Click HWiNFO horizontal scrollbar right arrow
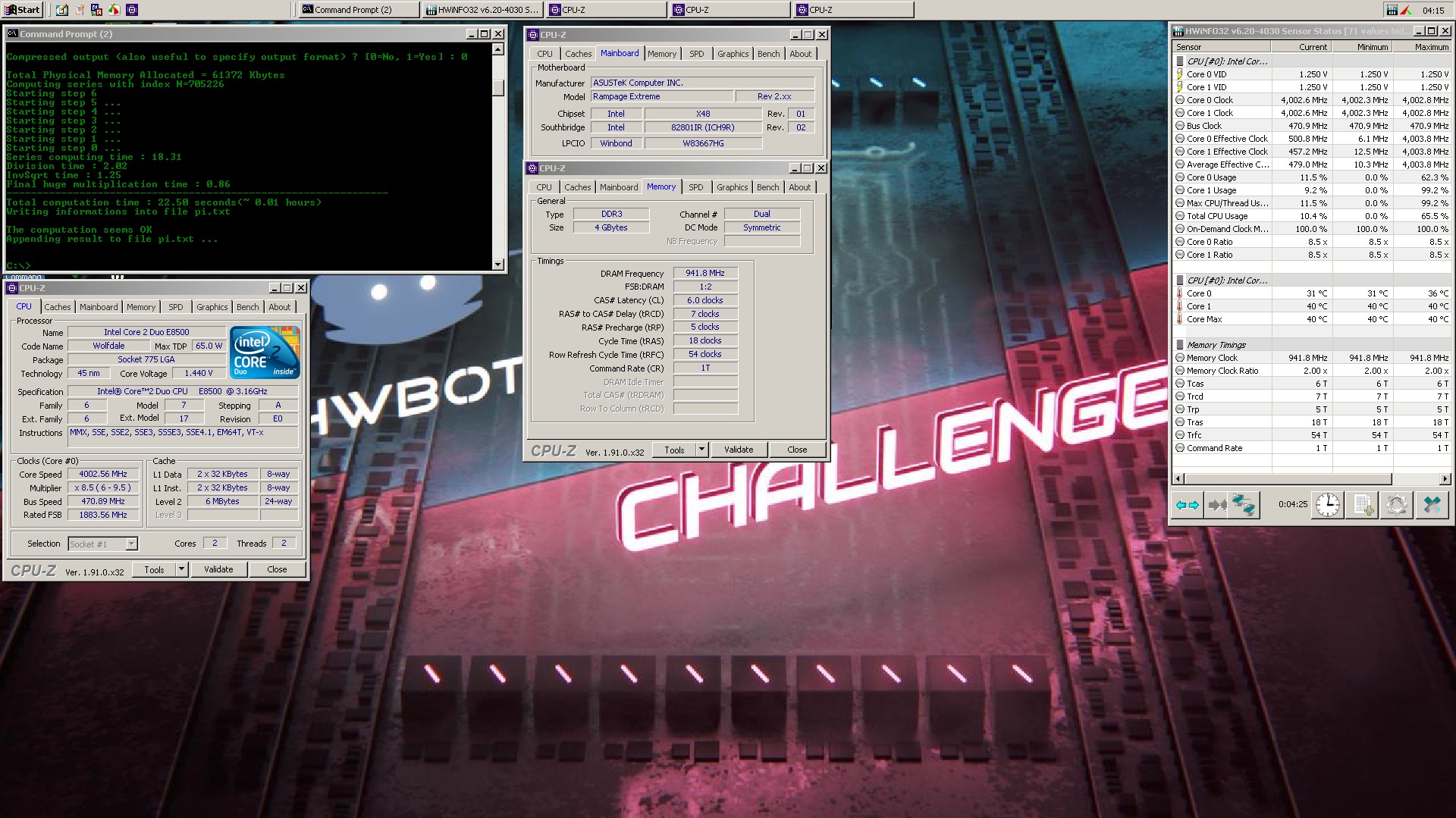 [1445, 479]
